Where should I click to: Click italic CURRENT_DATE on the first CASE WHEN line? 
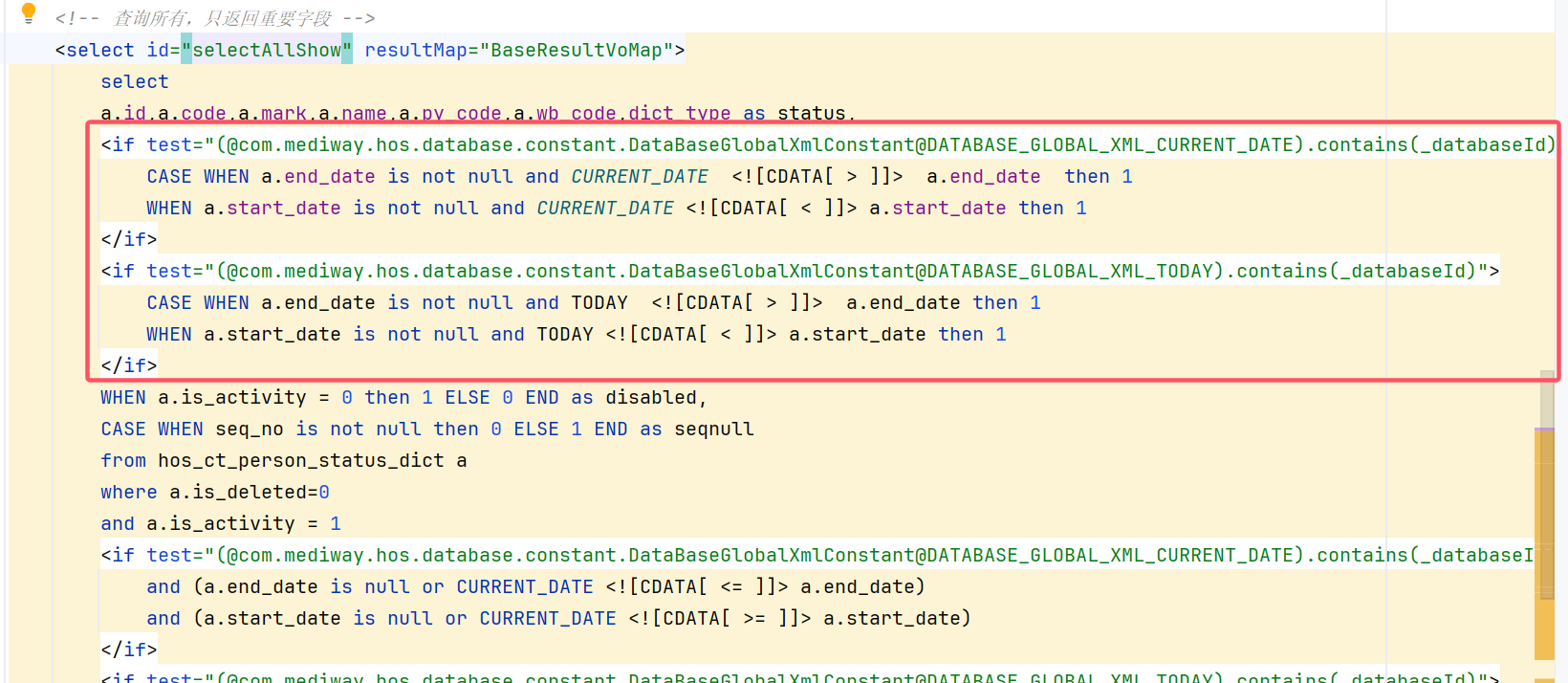(x=640, y=176)
